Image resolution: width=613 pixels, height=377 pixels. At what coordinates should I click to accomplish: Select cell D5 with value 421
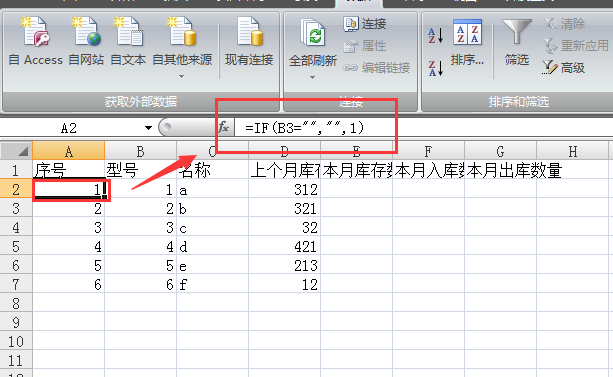pyautogui.click(x=284, y=246)
